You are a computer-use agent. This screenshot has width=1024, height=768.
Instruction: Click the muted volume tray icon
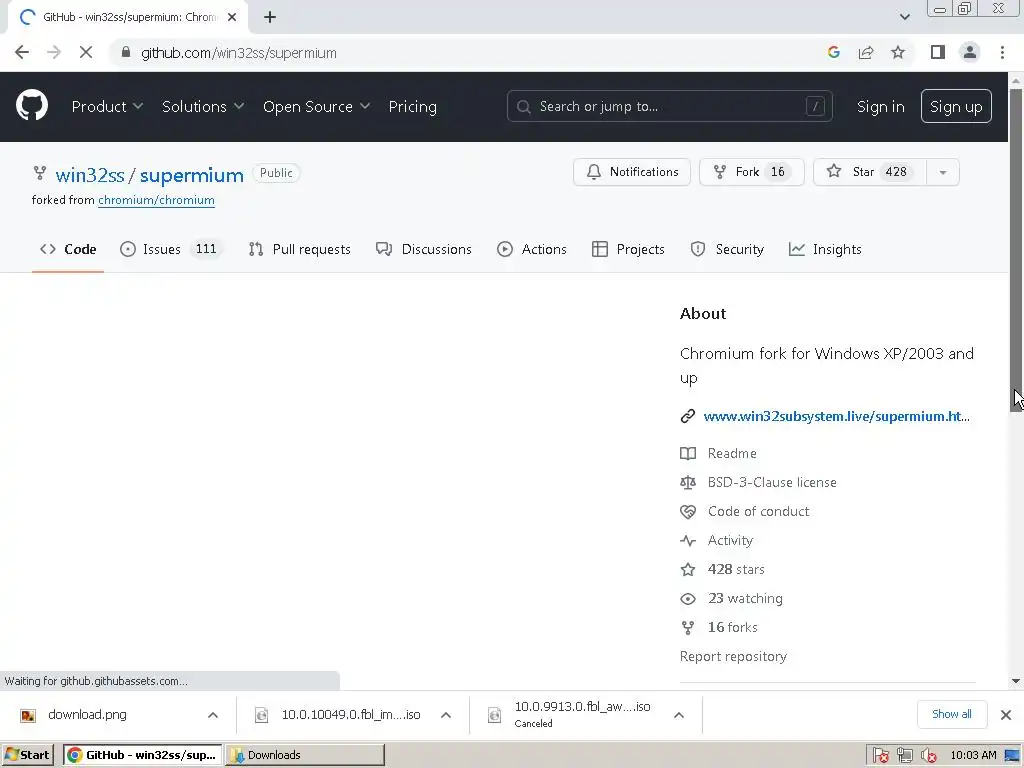point(928,756)
